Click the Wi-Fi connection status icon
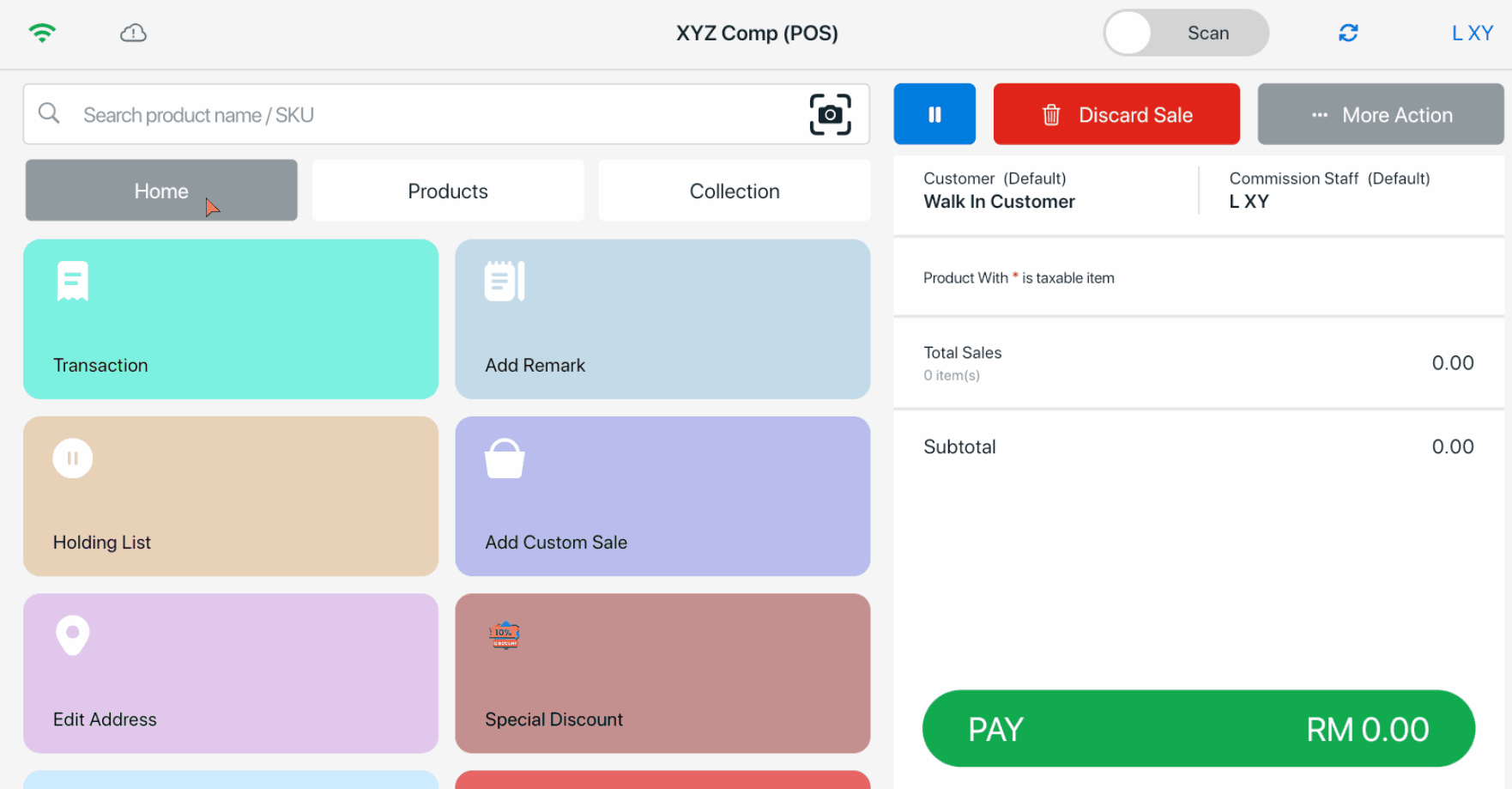1512x789 pixels. click(42, 33)
